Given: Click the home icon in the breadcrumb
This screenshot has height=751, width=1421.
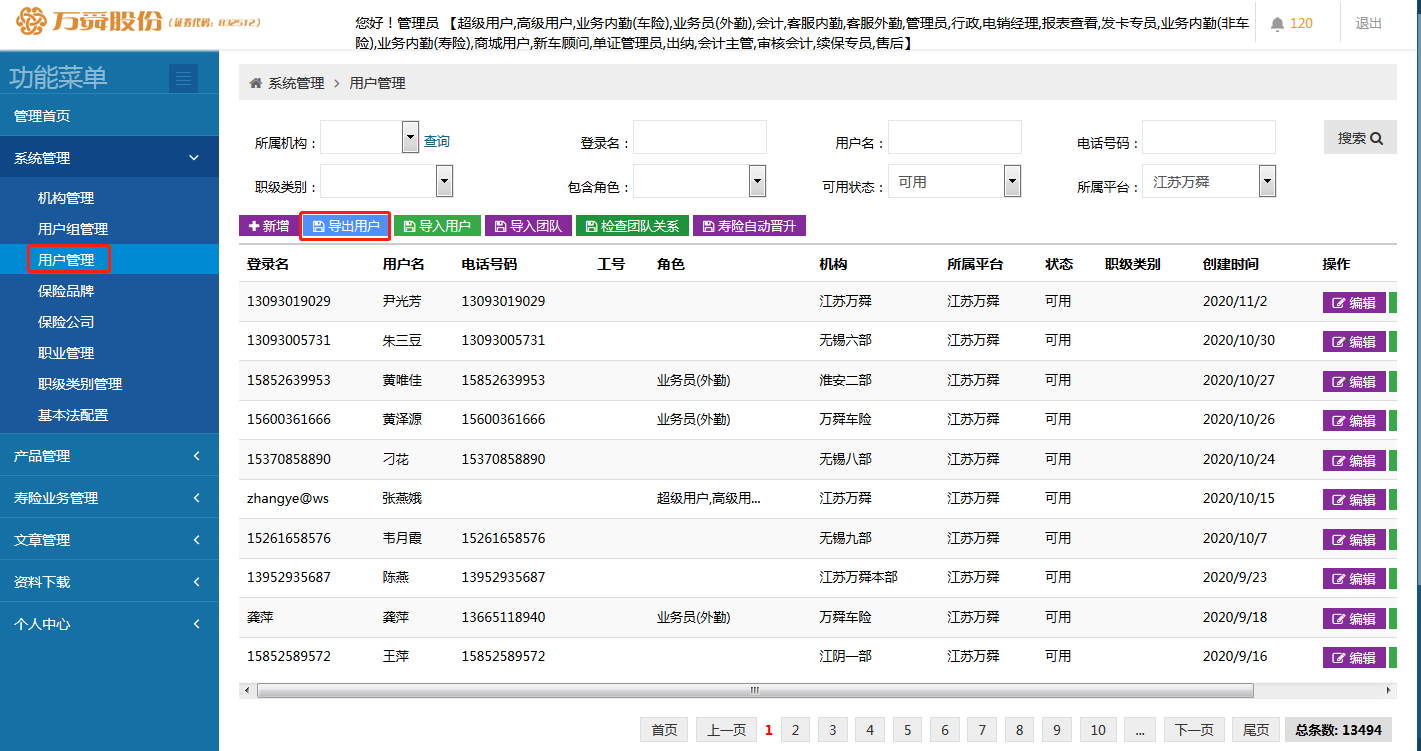Looking at the screenshot, I should (x=256, y=83).
